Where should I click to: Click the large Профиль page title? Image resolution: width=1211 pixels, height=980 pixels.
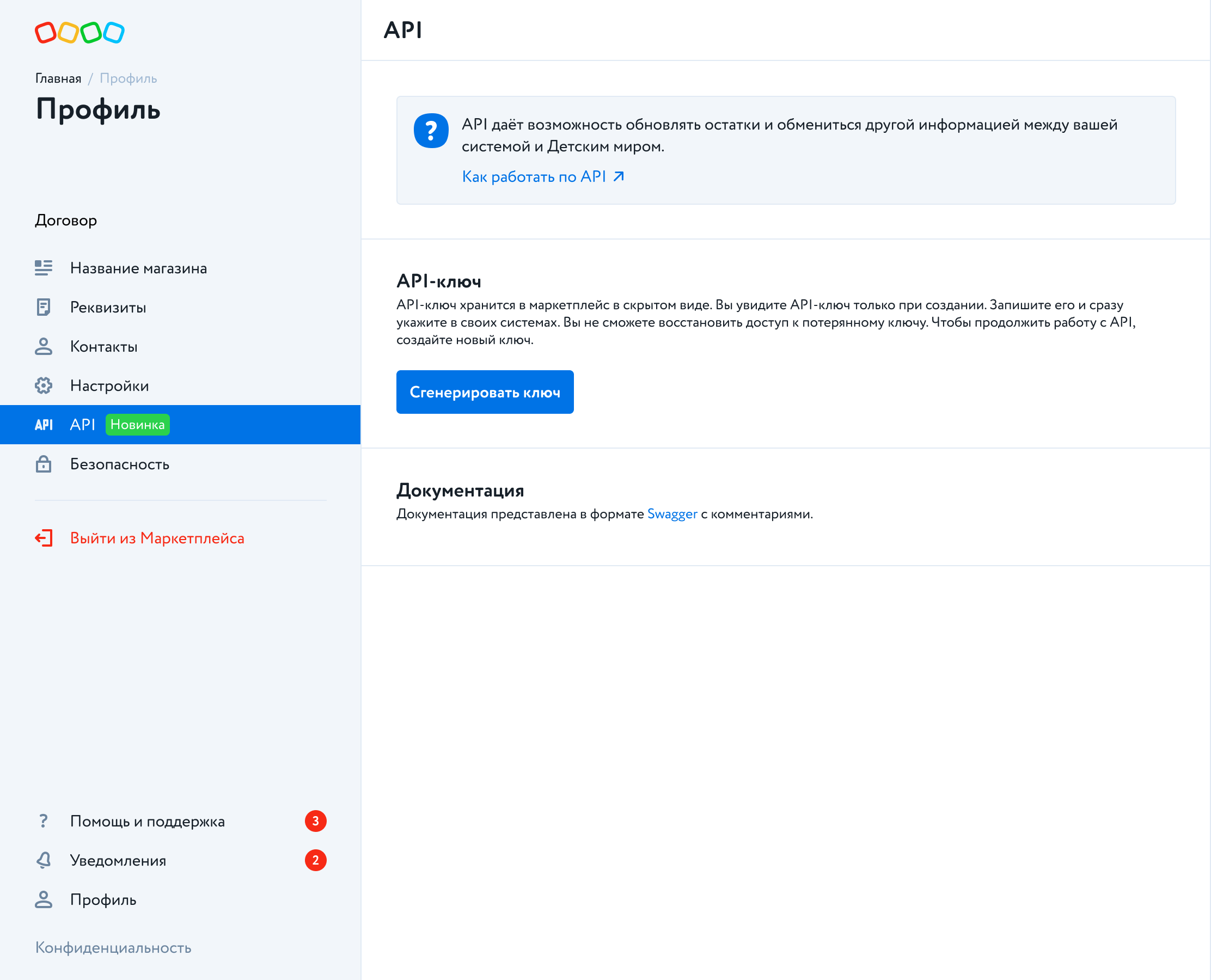click(x=98, y=109)
